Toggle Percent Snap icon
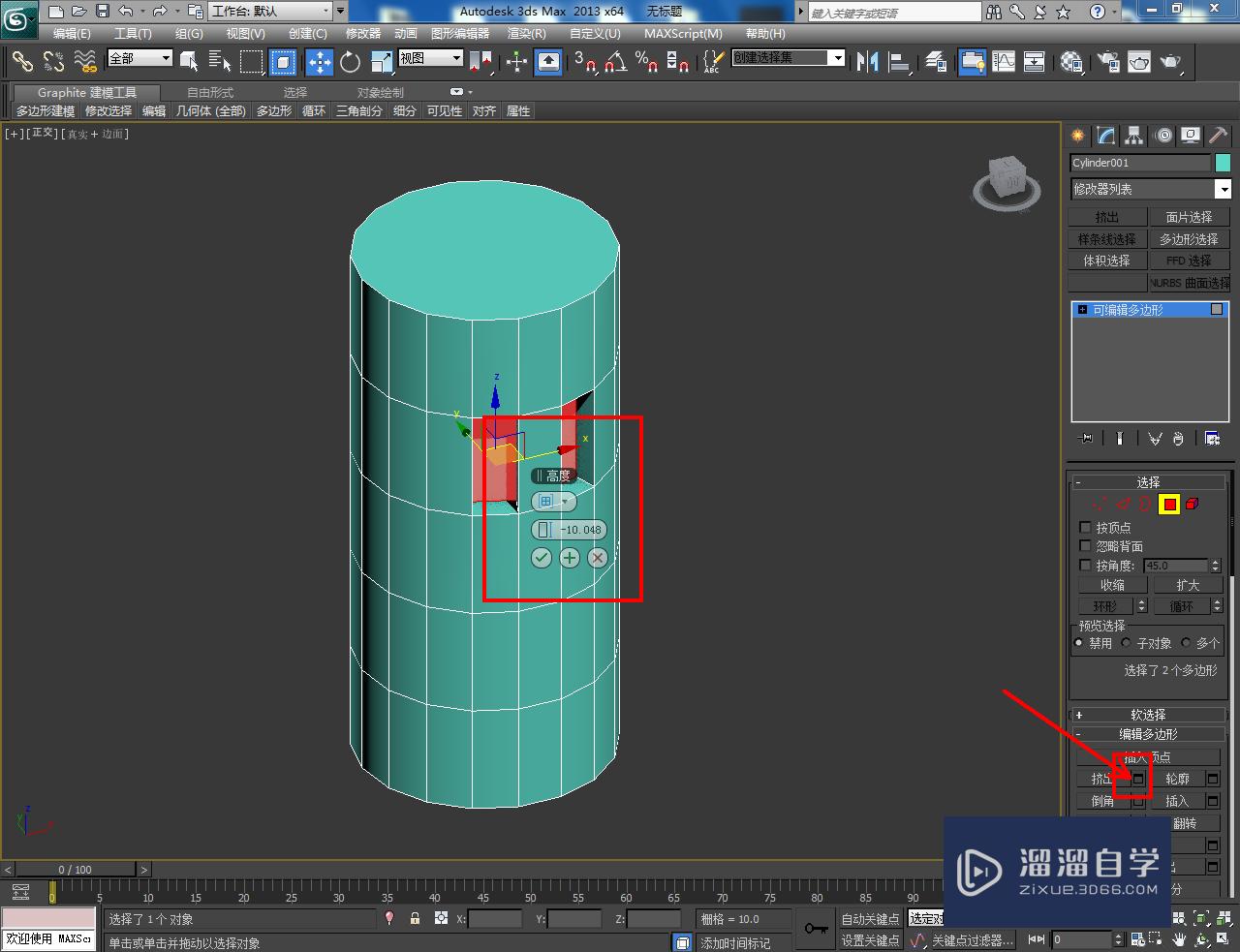The height and width of the screenshot is (952, 1240). [646, 62]
